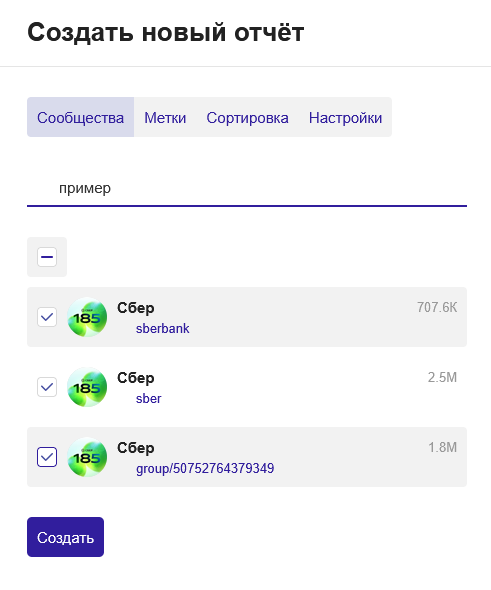Uncheck the sberbank community checkbox
Image resolution: width=491 pixels, height=590 pixels.
pos(47,317)
